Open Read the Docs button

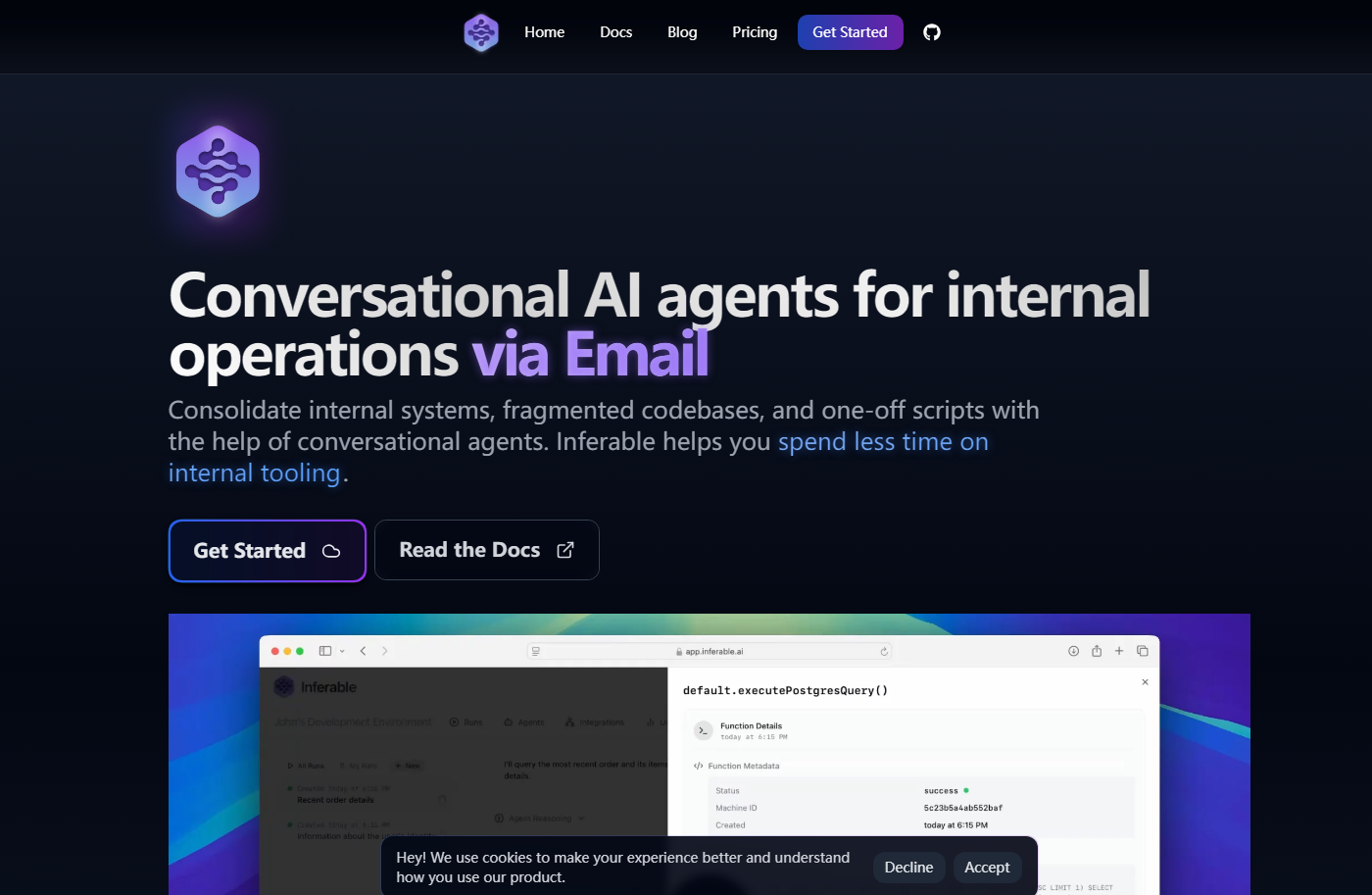[x=486, y=550]
